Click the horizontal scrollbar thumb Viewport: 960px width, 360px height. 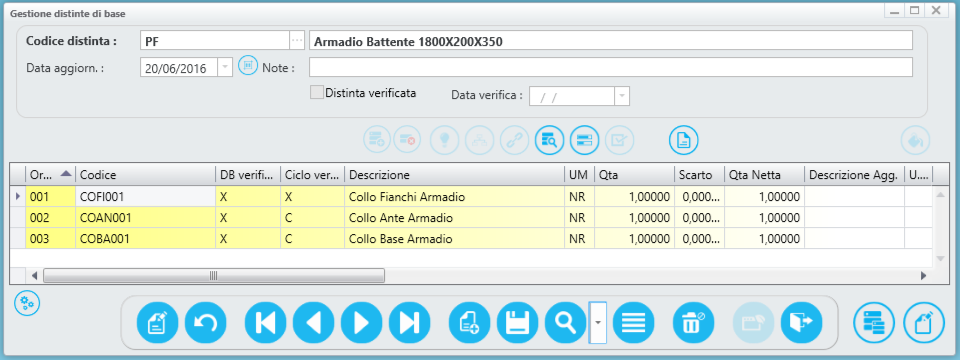coord(214,276)
